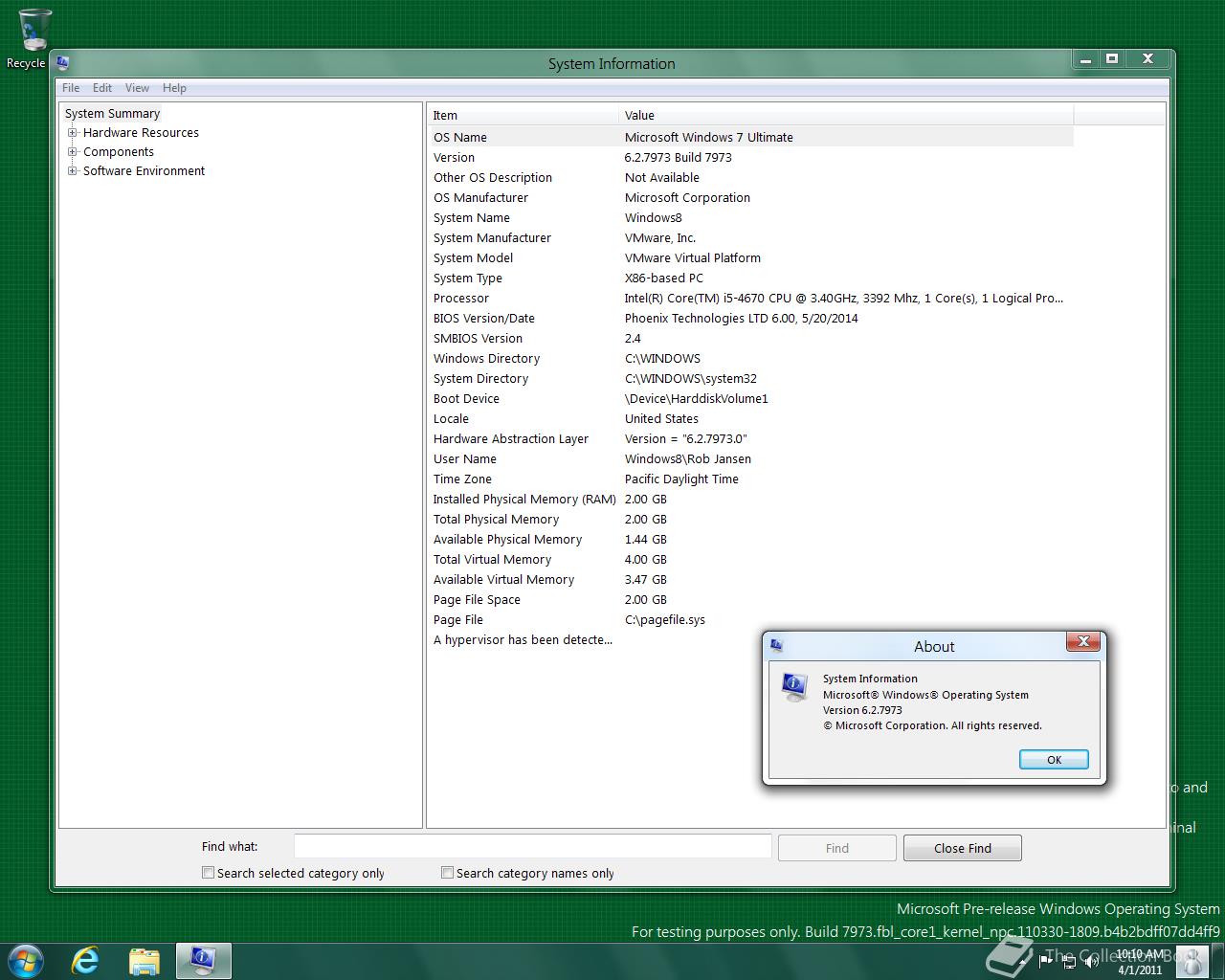Select the Total Physical Memory row
Image resolution: width=1225 pixels, height=980 pixels.
coord(751,519)
